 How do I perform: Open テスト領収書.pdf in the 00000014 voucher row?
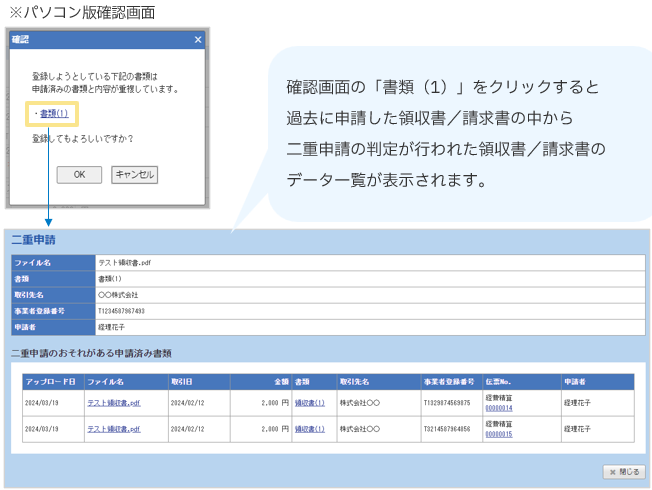(x=113, y=402)
